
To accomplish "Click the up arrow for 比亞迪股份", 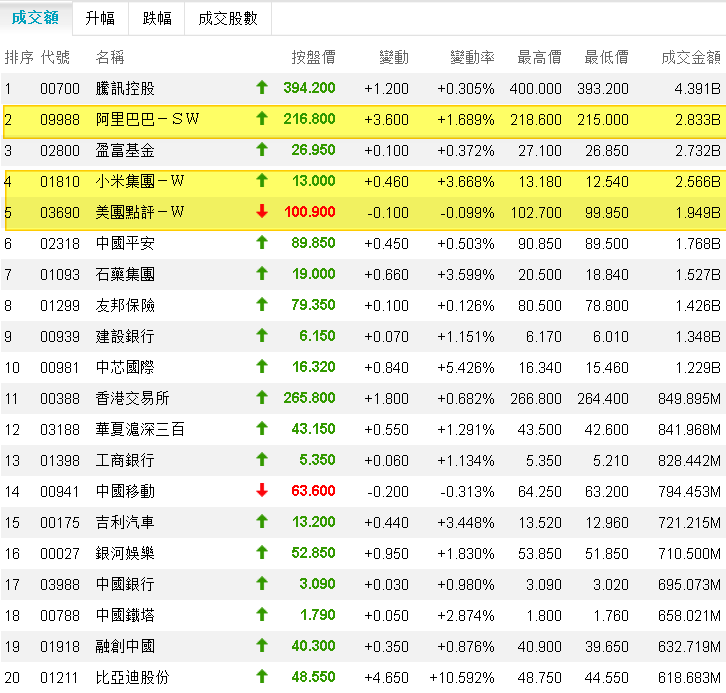I will pyautogui.click(x=262, y=676).
